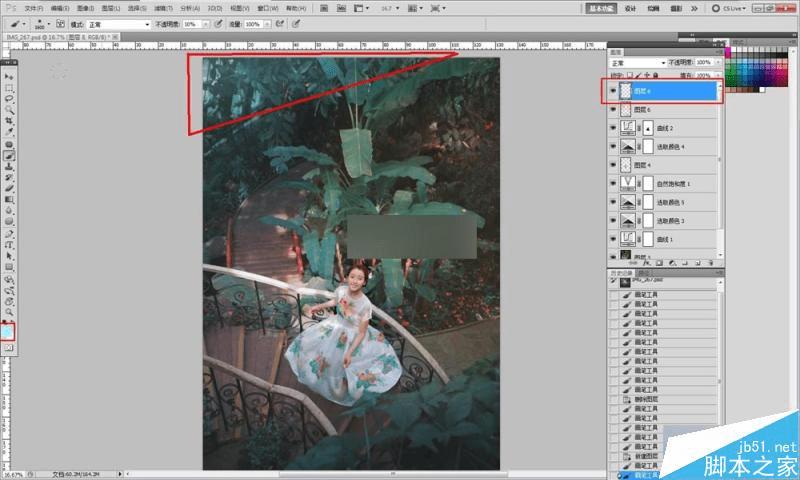Toggle Quick Mask mode icon
Image resolution: width=800 pixels, height=480 pixels.
pos(9,346)
